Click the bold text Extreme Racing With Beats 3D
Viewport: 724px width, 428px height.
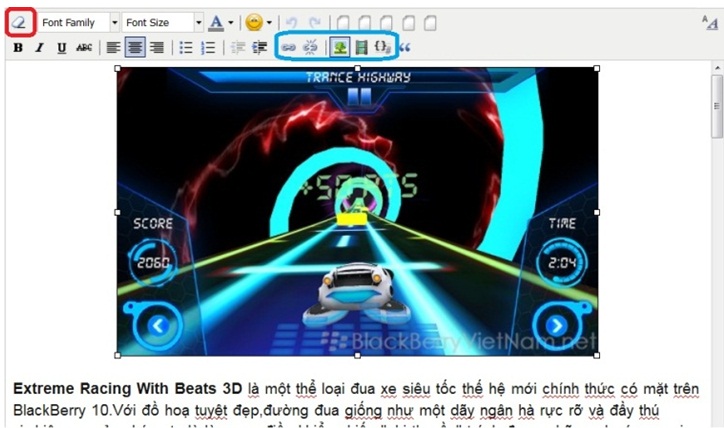(127, 388)
